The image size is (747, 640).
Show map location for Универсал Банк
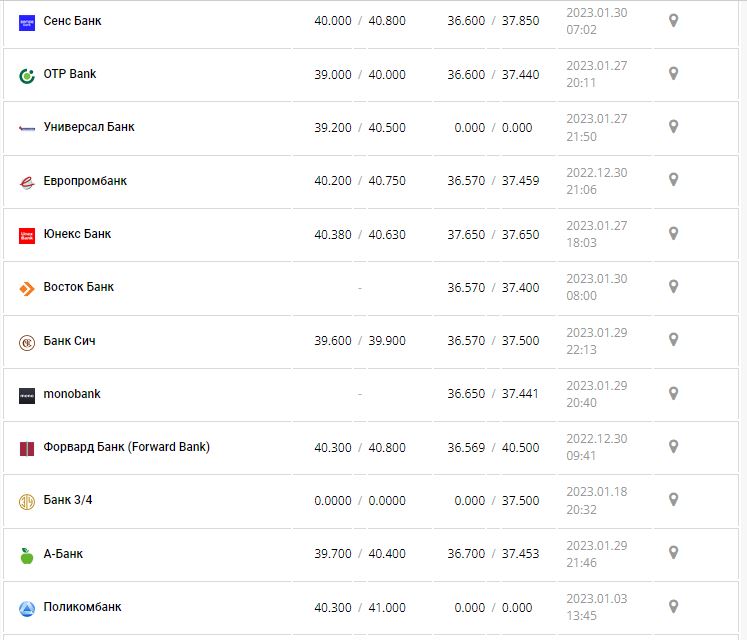coord(673,126)
